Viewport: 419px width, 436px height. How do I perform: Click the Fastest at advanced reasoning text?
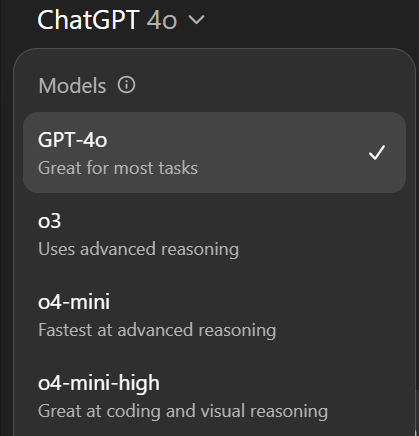click(157, 330)
